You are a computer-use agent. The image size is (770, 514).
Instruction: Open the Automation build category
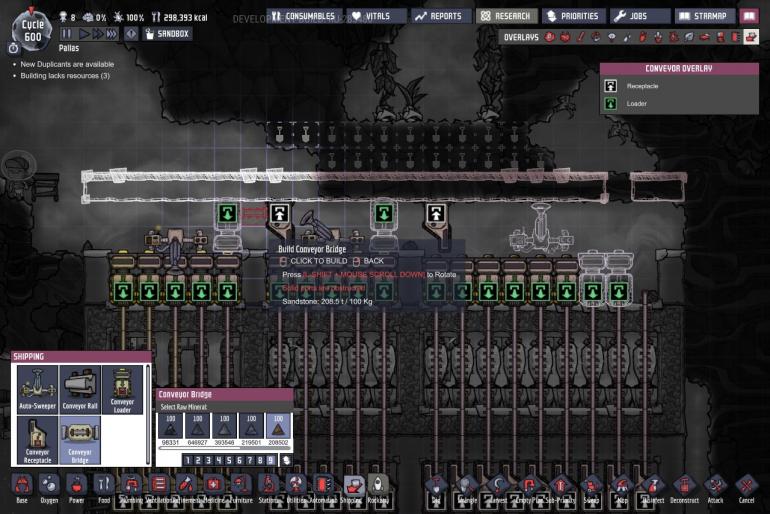click(x=324, y=488)
